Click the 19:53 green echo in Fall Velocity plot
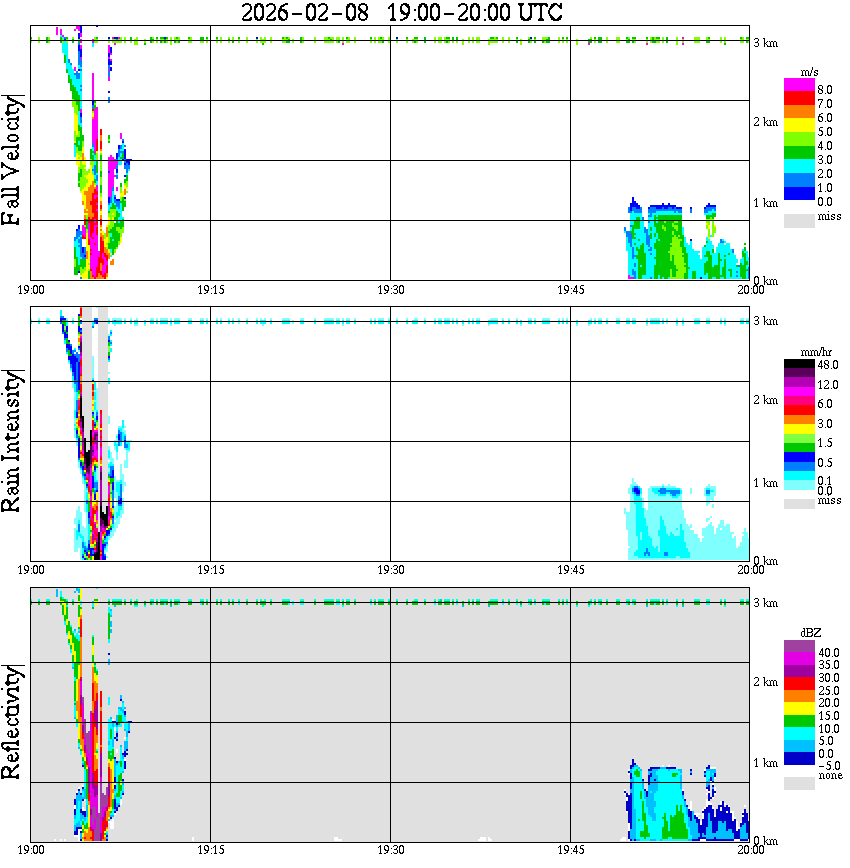850x868 pixels. (667, 246)
